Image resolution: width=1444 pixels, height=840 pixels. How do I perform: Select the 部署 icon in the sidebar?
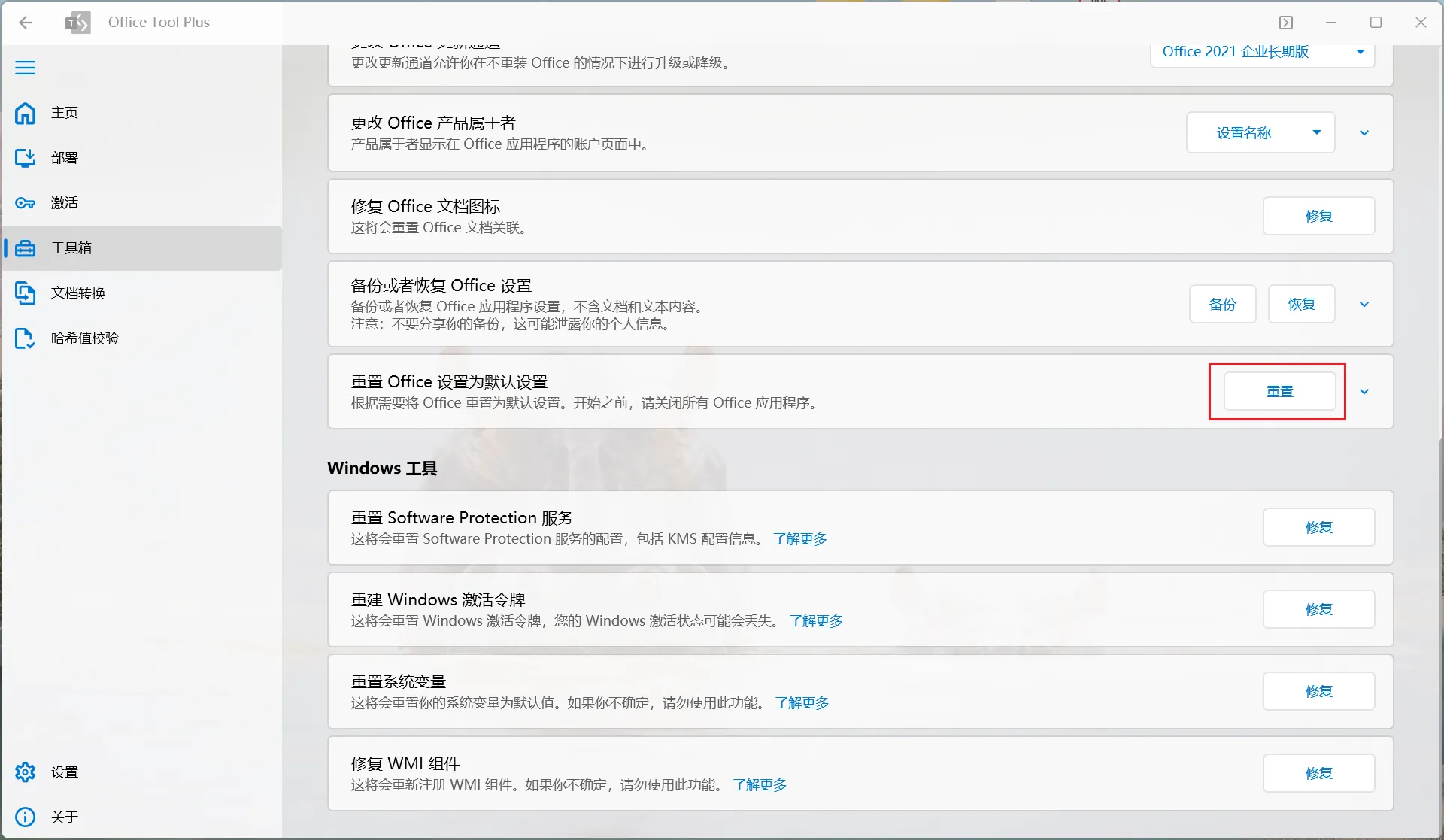[26, 158]
